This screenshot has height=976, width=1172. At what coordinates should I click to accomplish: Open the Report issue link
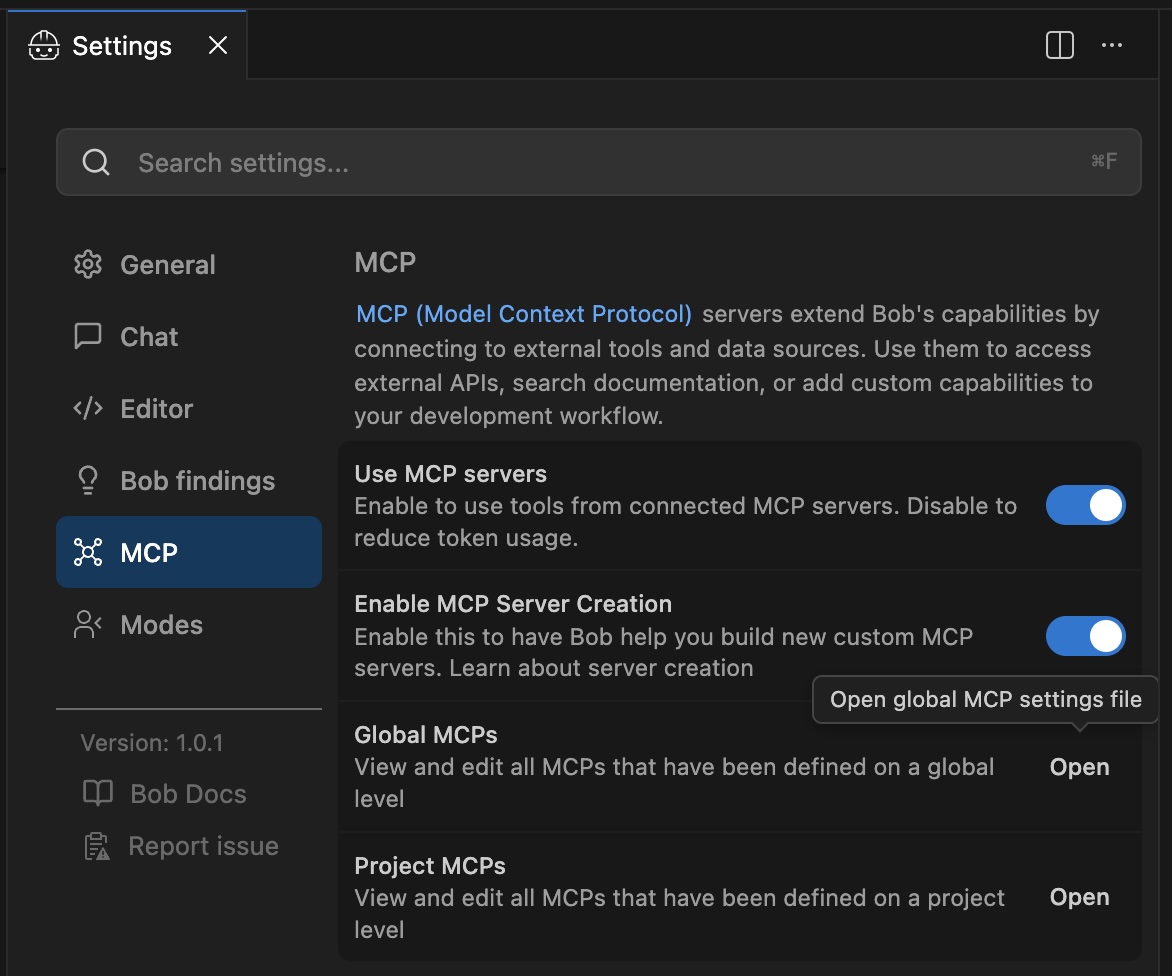203,846
